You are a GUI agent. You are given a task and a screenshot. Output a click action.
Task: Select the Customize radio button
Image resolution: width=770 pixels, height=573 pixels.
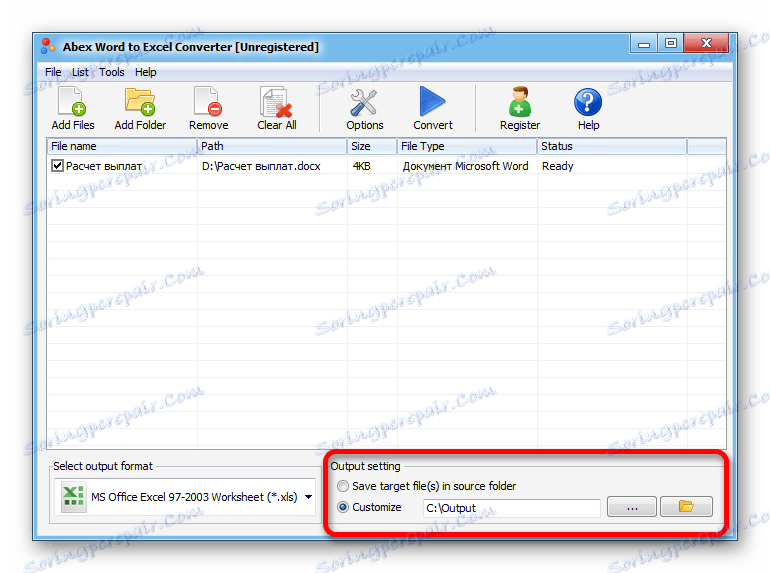pos(343,507)
